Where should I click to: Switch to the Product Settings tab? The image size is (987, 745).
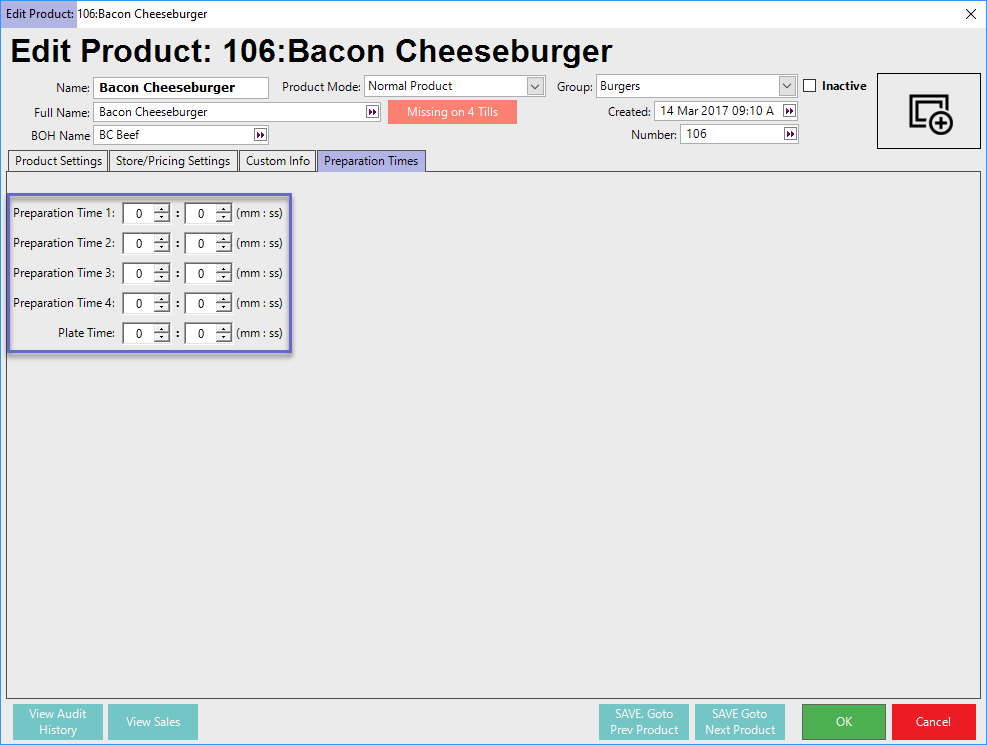point(58,161)
